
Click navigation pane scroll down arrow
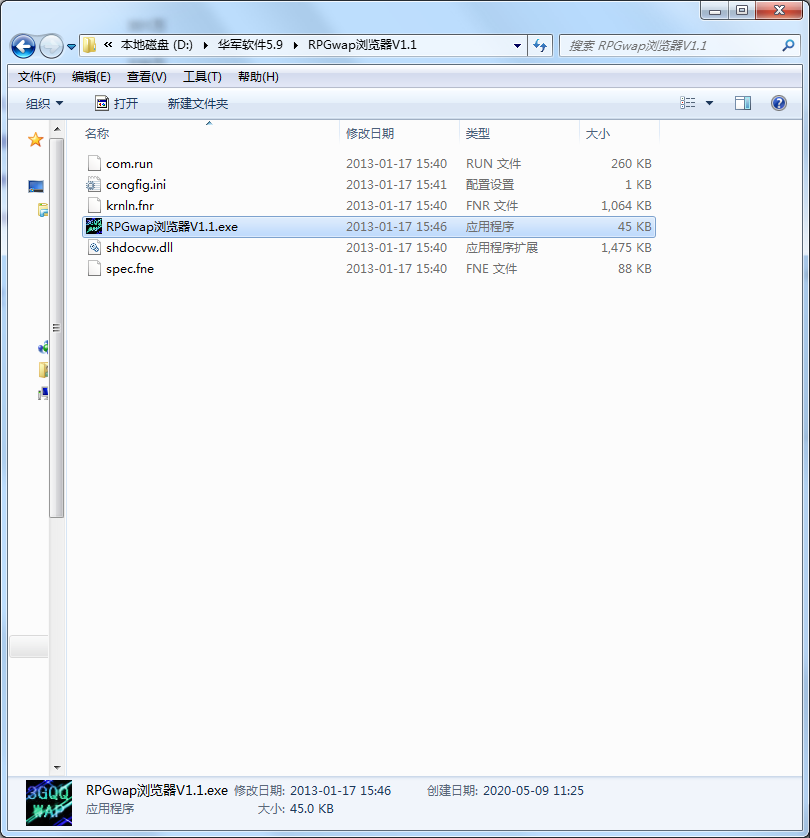point(57,768)
